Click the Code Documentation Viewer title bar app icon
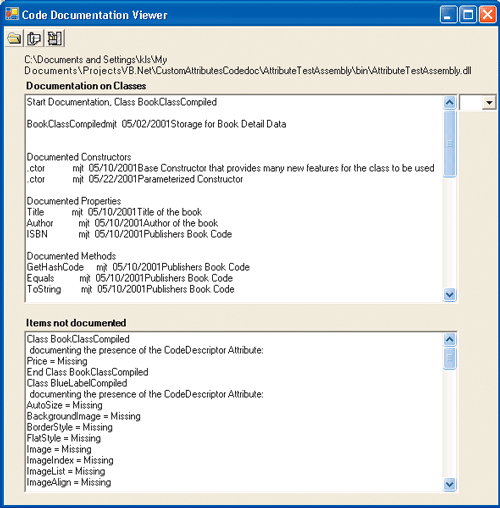The height and width of the screenshot is (508, 500). [x=12, y=14]
